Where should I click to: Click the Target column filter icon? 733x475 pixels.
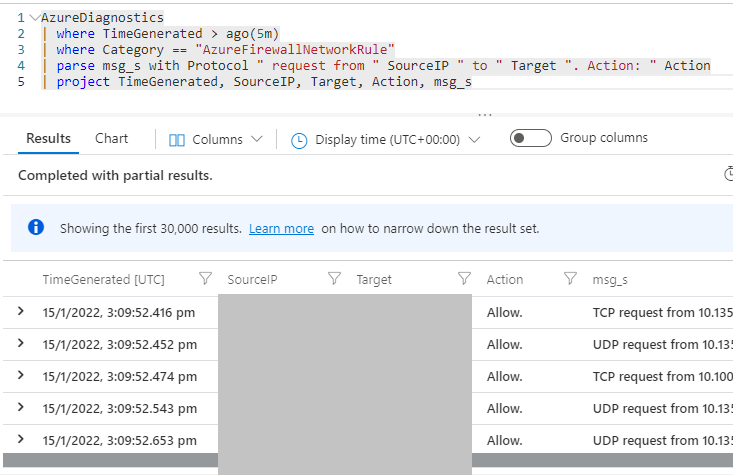[x=464, y=279]
